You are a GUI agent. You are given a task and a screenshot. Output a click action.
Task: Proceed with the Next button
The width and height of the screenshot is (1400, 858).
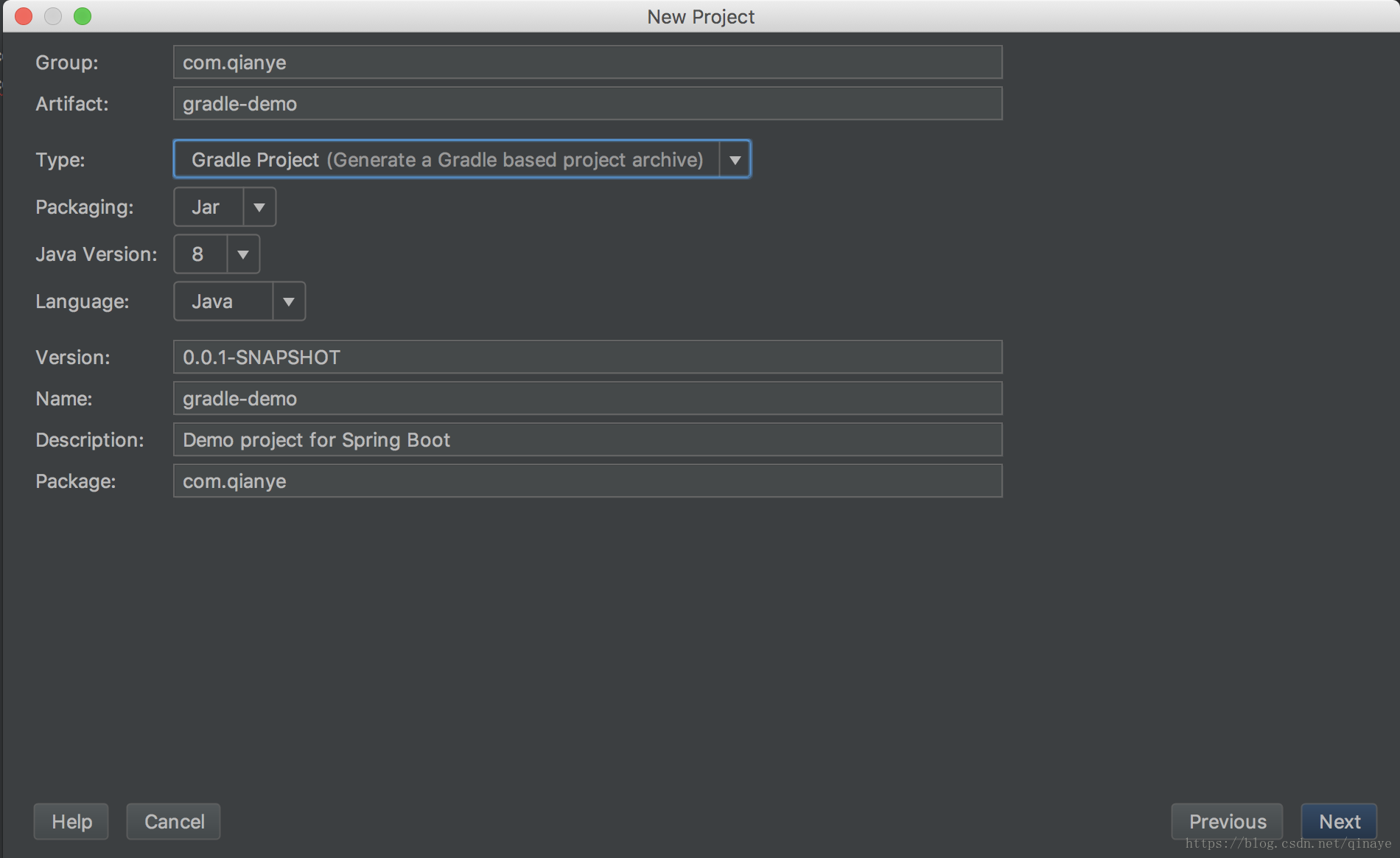pyautogui.click(x=1339, y=821)
